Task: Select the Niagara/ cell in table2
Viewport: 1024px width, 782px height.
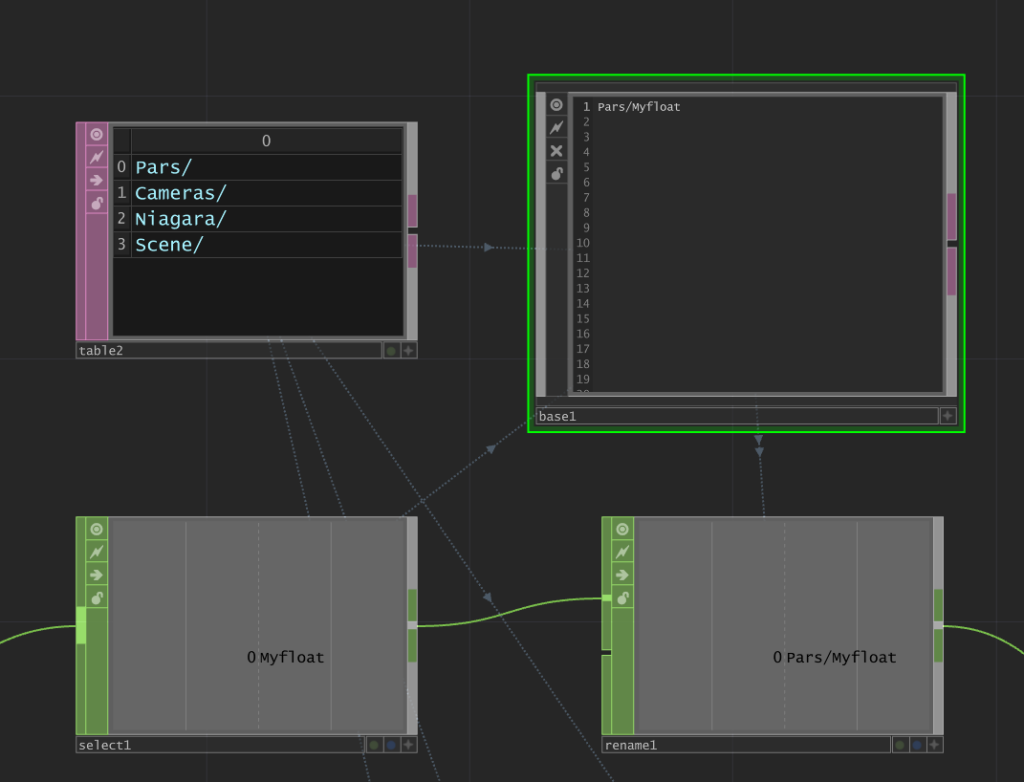Action: pos(181,219)
